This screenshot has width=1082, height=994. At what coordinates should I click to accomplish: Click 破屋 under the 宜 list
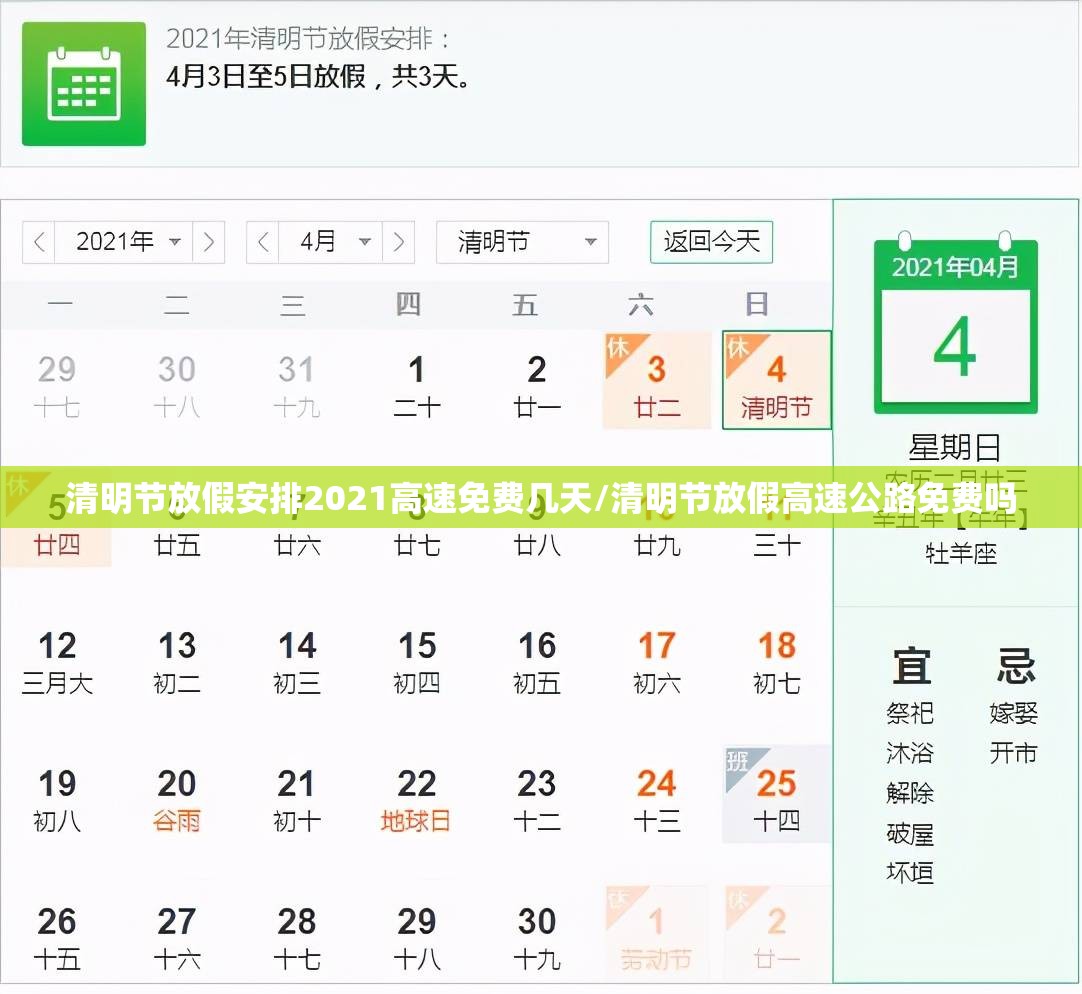[909, 835]
